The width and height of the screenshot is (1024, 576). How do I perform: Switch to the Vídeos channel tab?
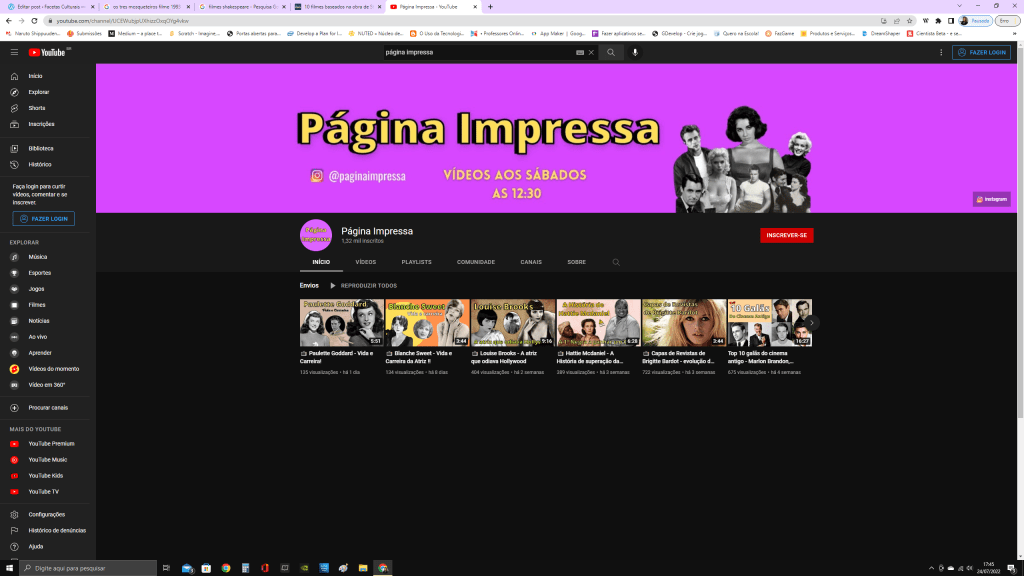click(x=366, y=262)
